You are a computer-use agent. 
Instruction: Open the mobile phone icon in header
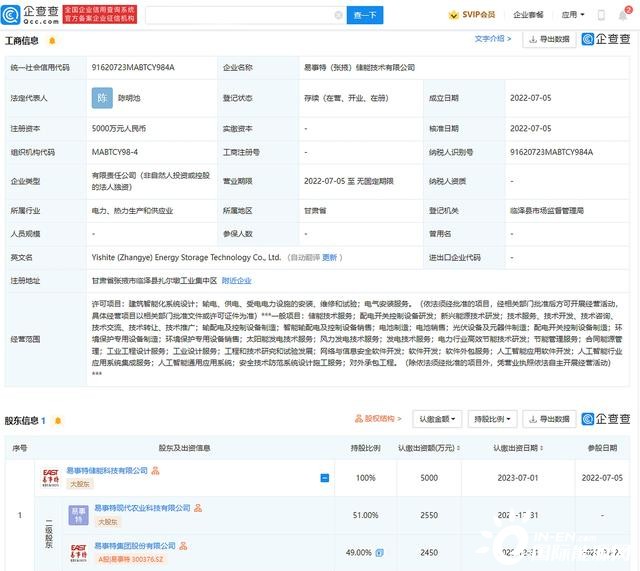click(601, 15)
